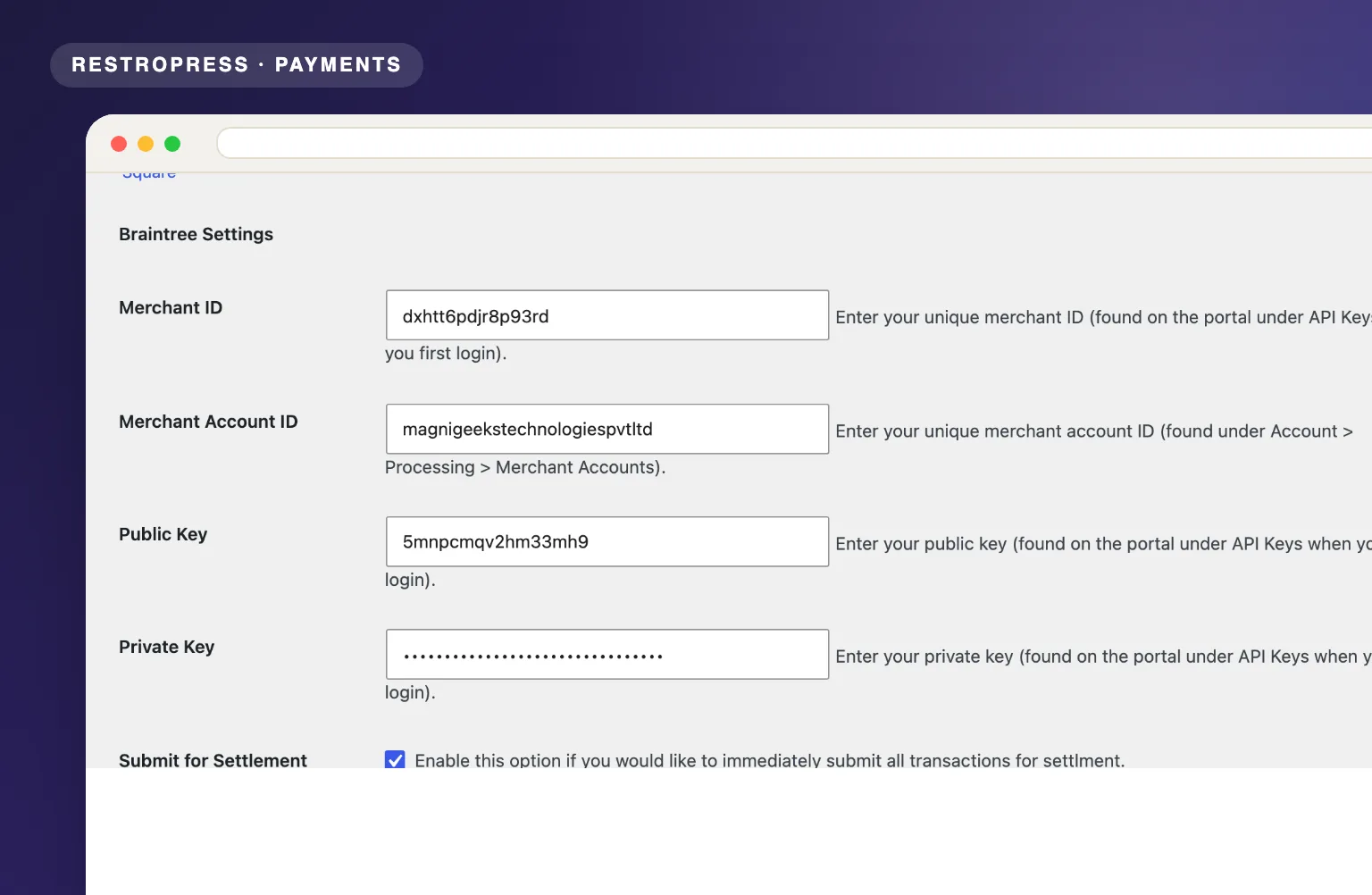Click into the Private Key password field

(607, 655)
